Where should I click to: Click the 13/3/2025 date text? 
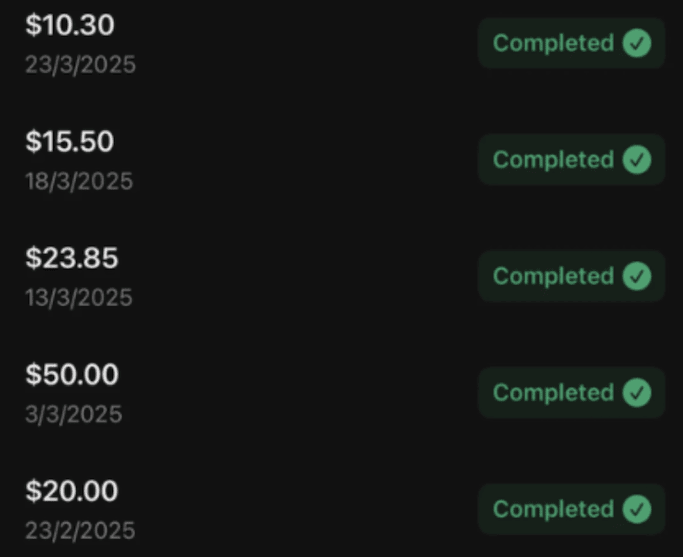point(79,298)
